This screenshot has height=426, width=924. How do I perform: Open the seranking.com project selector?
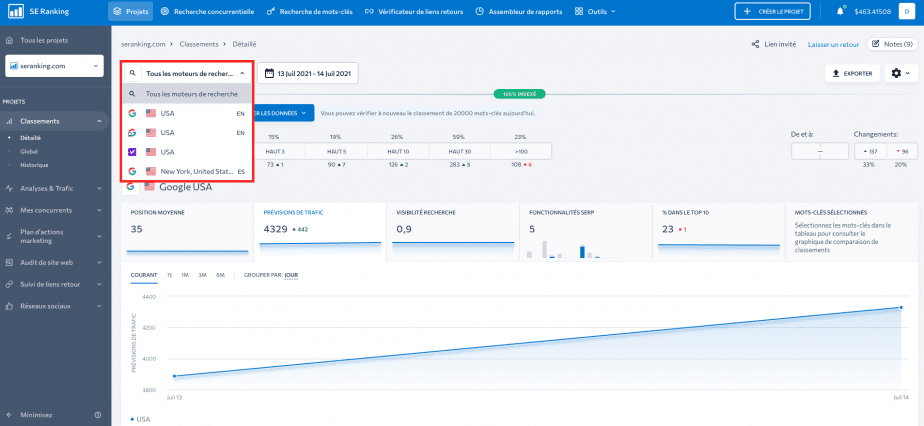coord(54,66)
